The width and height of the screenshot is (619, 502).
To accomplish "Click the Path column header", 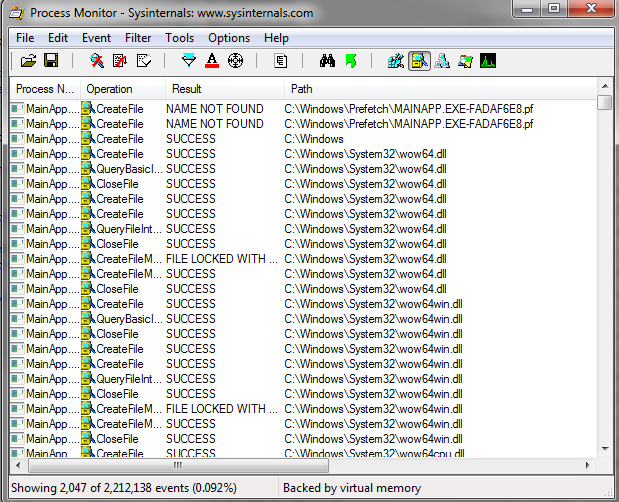I will pos(440,89).
